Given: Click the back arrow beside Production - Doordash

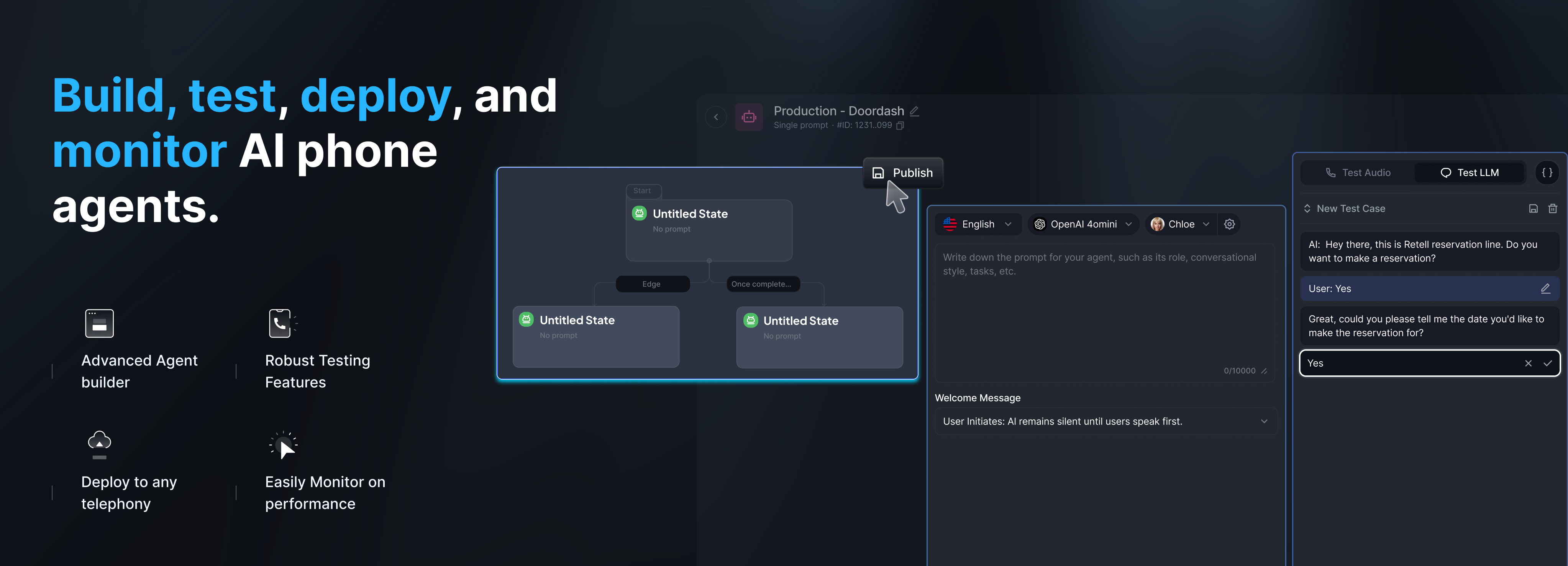Looking at the screenshot, I should click(x=716, y=117).
